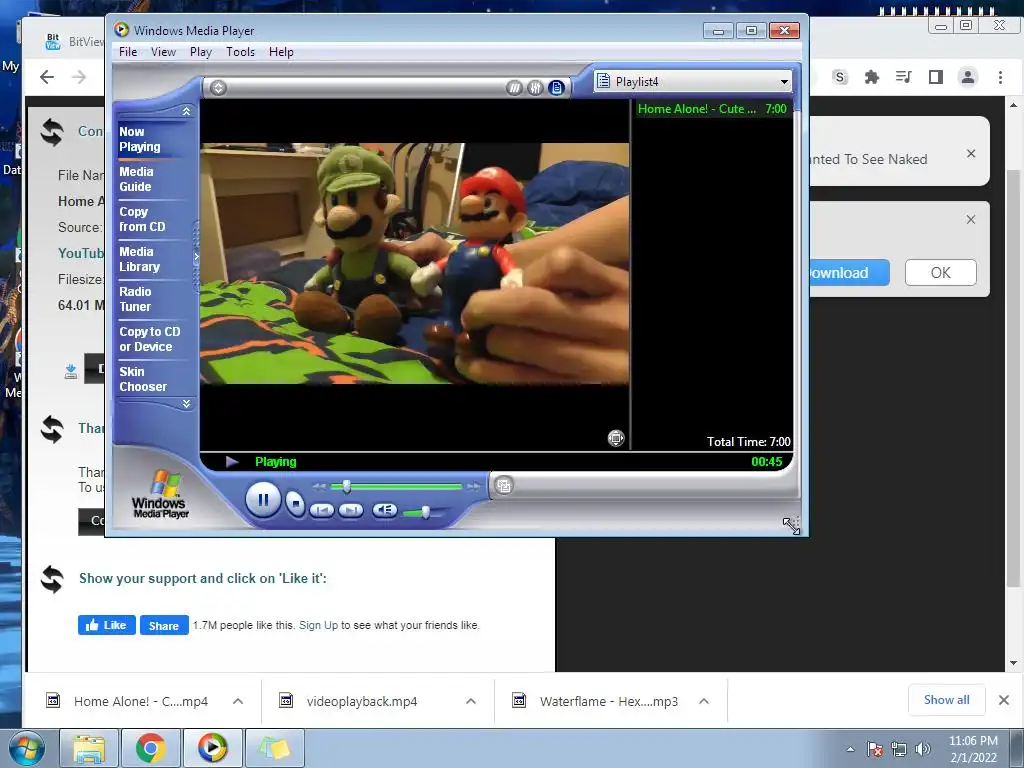This screenshot has height=768, width=1024.
Task: Dismiss the 'Wanted To See Naked' notification
Action: 970,153
